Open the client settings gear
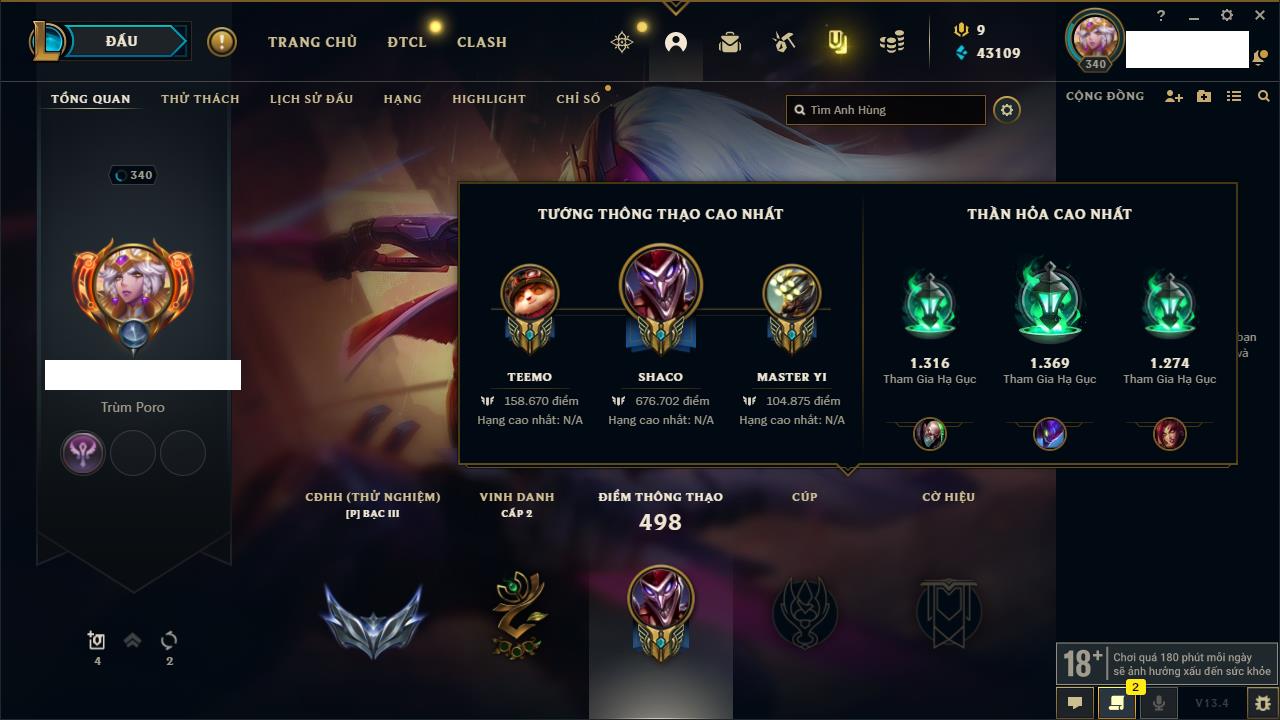Viewport: 1280px width, 720px height. 1227,15
